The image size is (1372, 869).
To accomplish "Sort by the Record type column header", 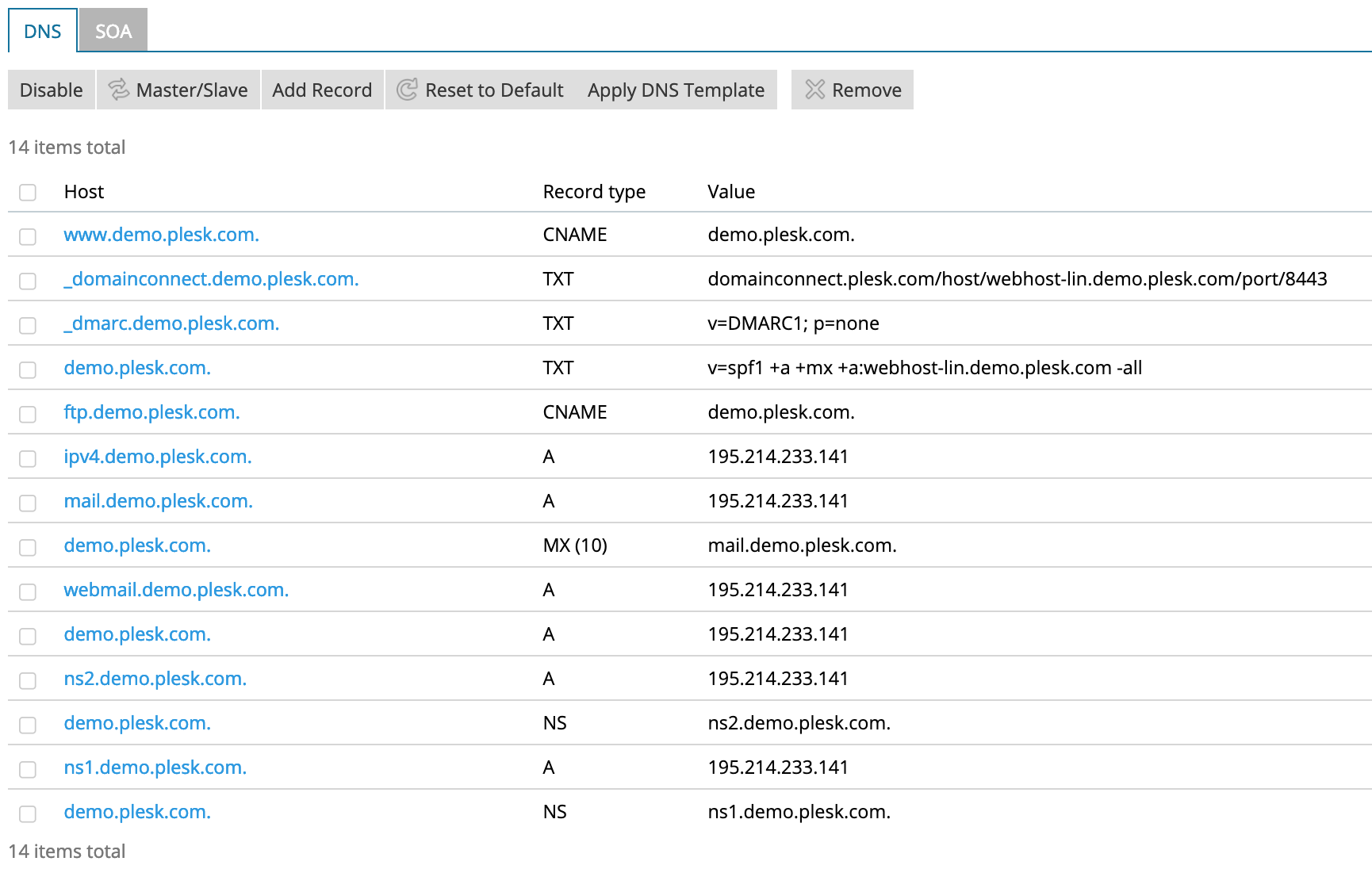I will point(594,192).
